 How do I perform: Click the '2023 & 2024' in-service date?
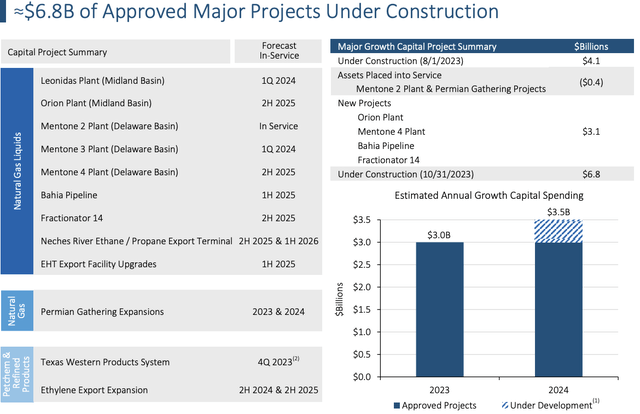coord(278,312)
